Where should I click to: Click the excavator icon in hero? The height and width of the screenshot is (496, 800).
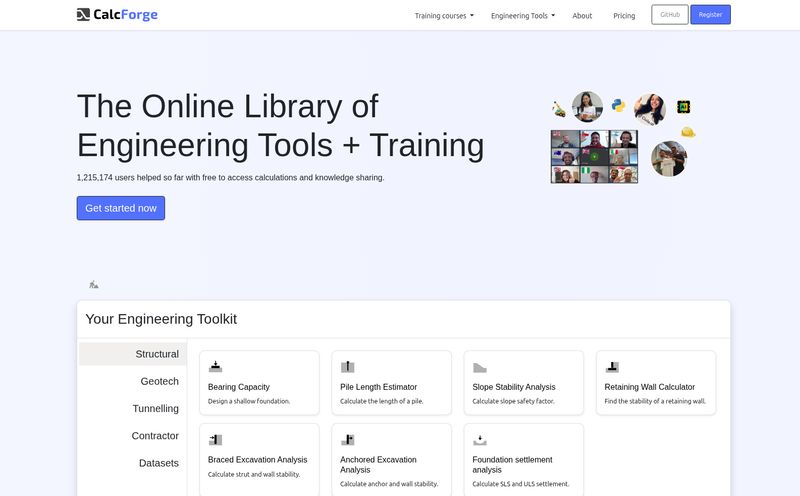(559, 109)
